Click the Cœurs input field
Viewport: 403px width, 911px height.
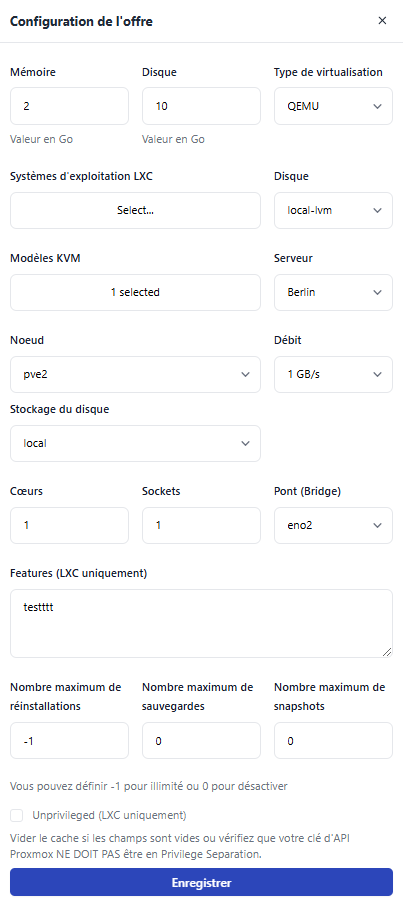point(69,525)
